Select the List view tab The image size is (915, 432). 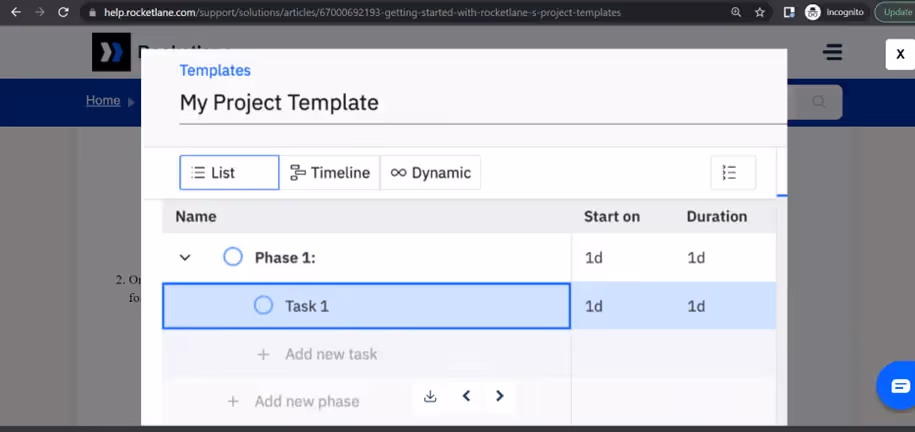229,173
